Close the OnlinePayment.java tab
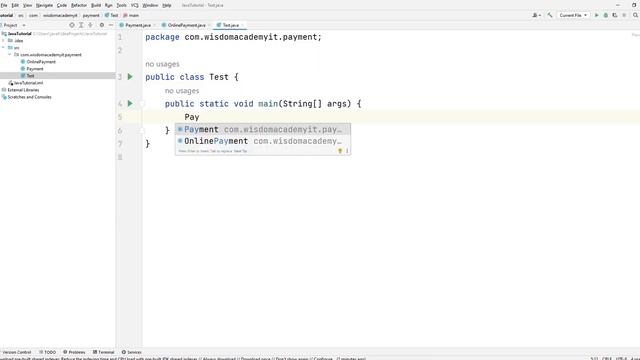Image resolution: width=640 pixels, height=360 pixels. tap(209, 25)
